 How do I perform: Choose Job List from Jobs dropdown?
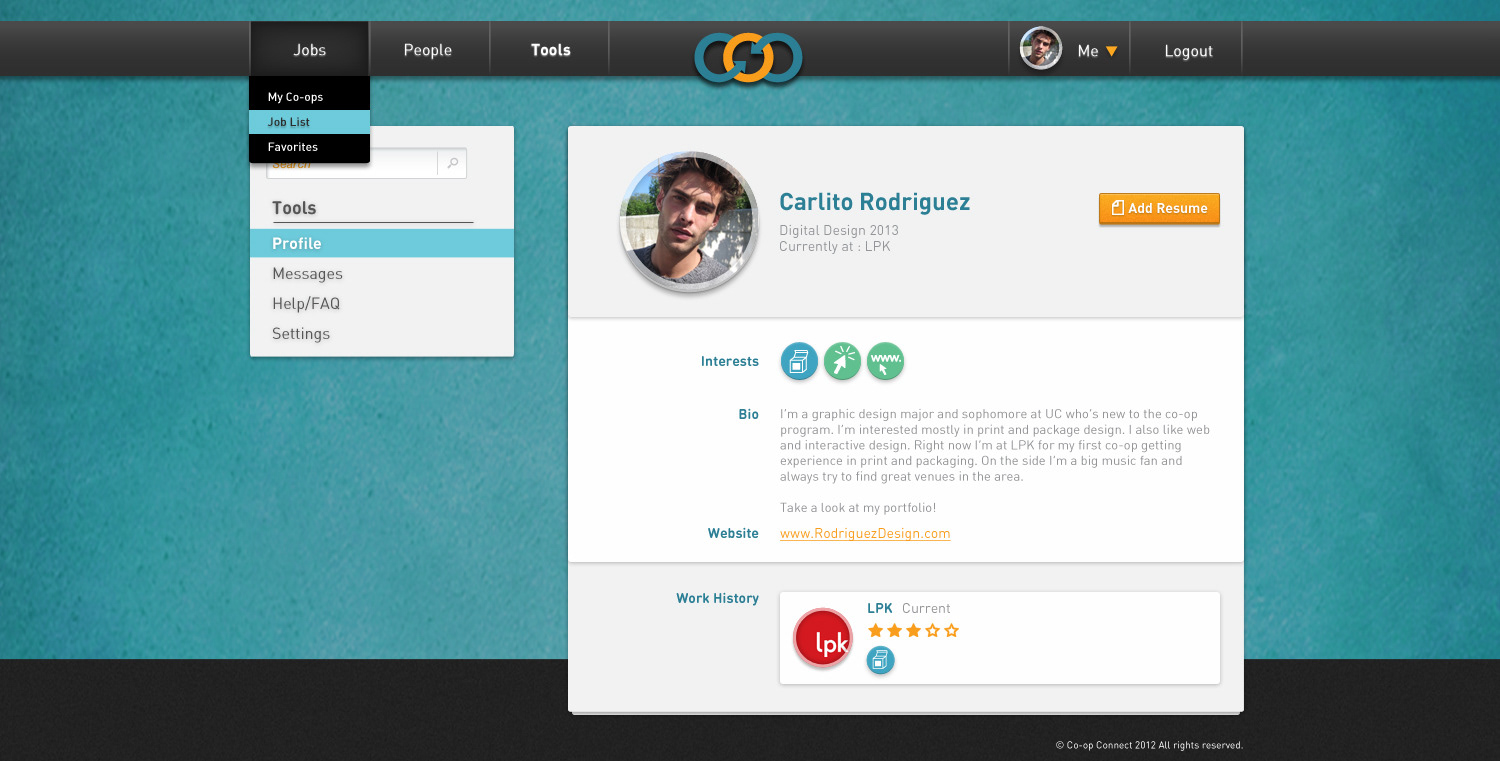point(309,122)
